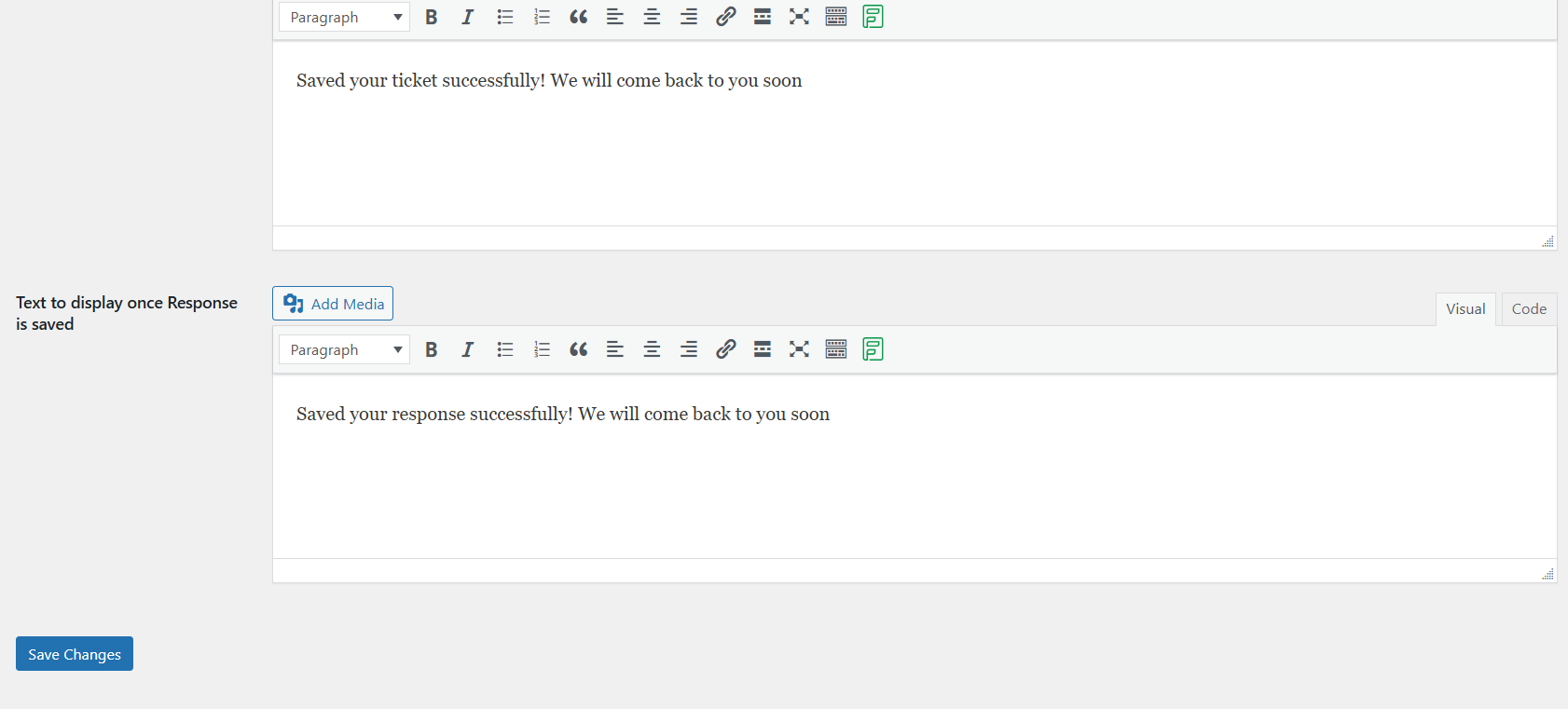Align text center in ticket editor toolbar
This screenshot has width=1568, height=709.
652,17
